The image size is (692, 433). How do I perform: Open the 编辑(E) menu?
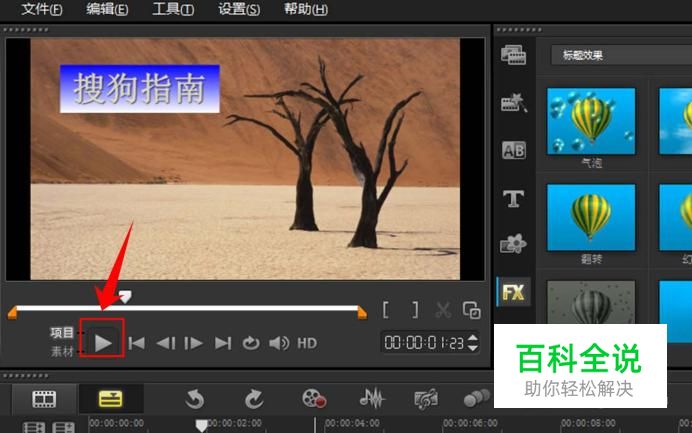[x=107, y=9]
